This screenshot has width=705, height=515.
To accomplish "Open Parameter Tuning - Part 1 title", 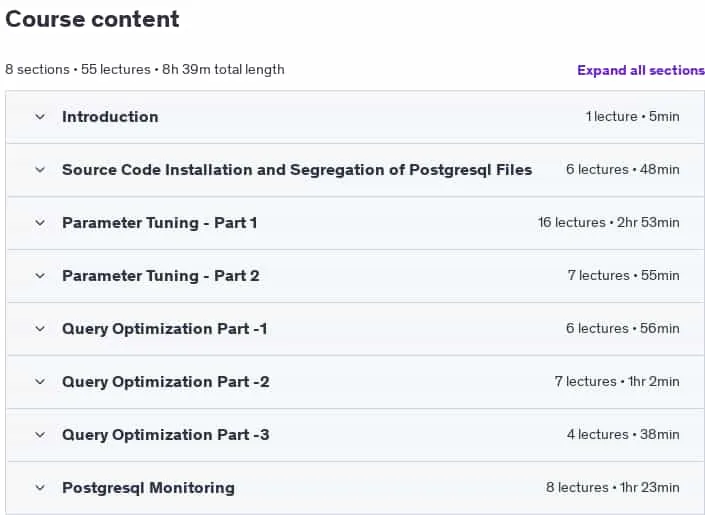I will coord(159,223).
